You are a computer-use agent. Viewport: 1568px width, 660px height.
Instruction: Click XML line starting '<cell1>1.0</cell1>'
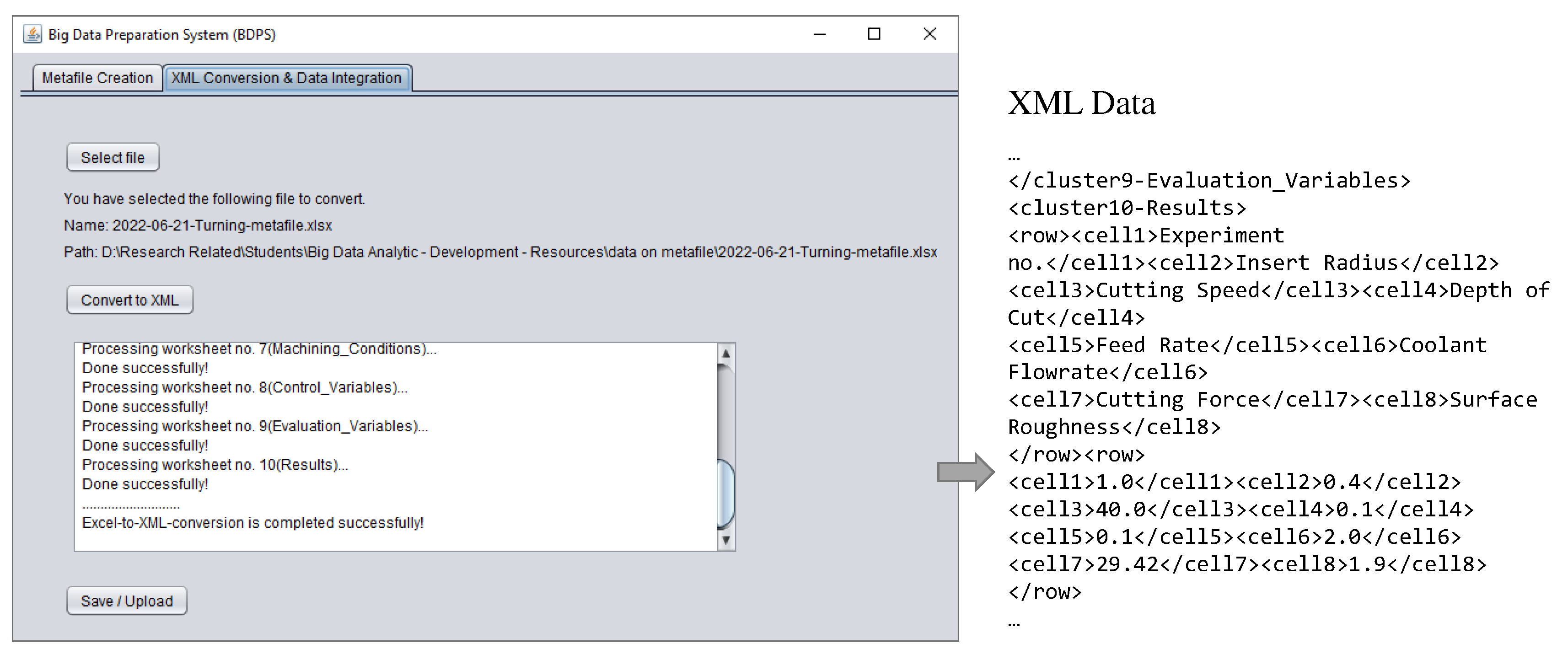(1234, 482)
